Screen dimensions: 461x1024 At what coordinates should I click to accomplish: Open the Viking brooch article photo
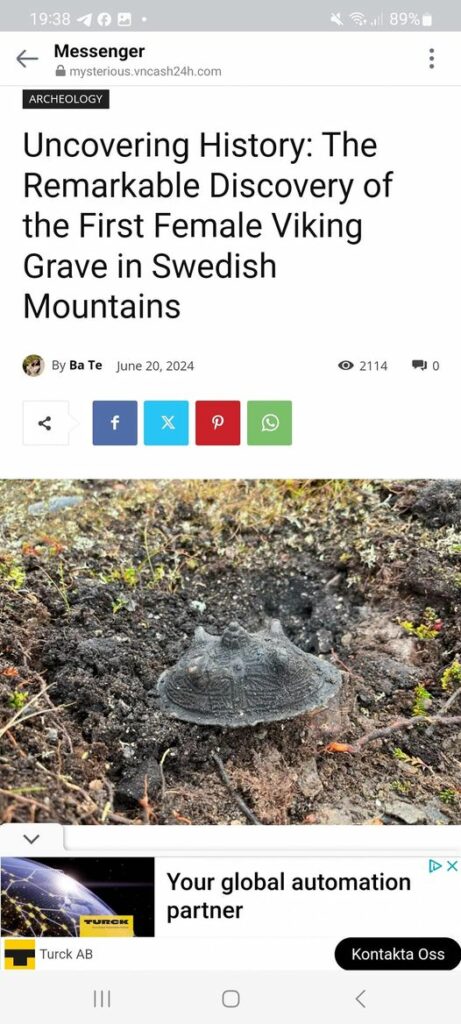(x=230, y=652)
